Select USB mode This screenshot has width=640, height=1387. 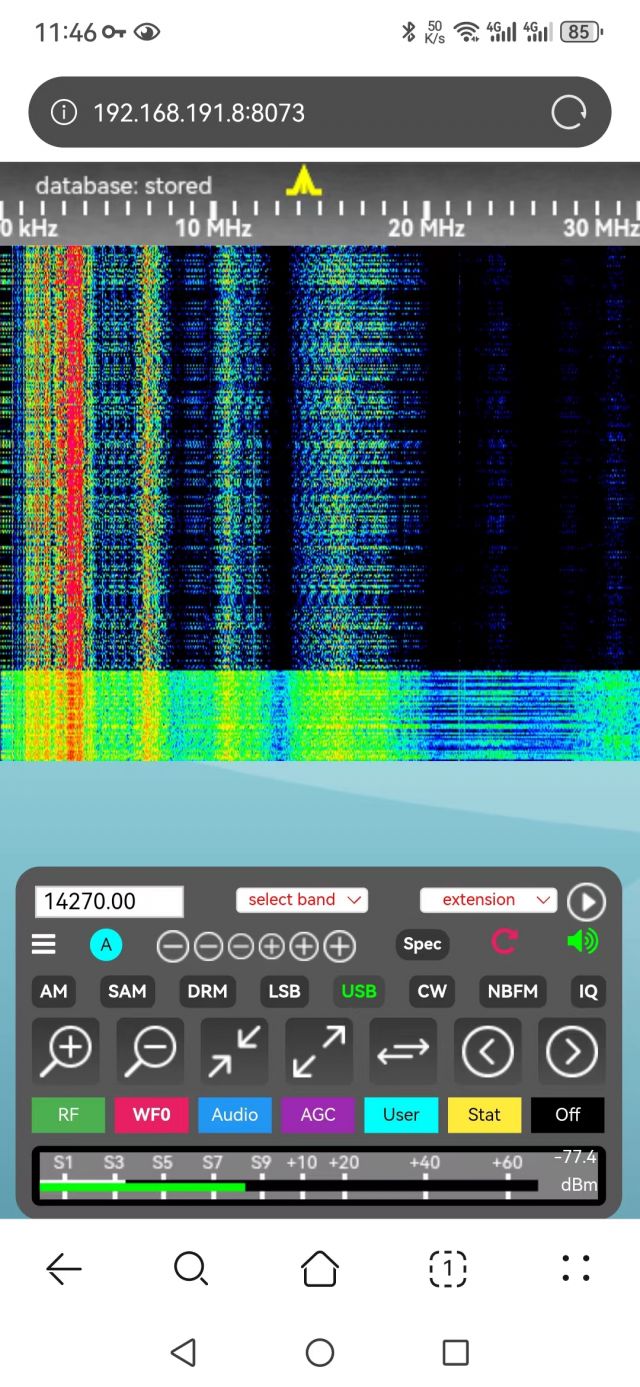pyautogui.click(x=359, y=992)
